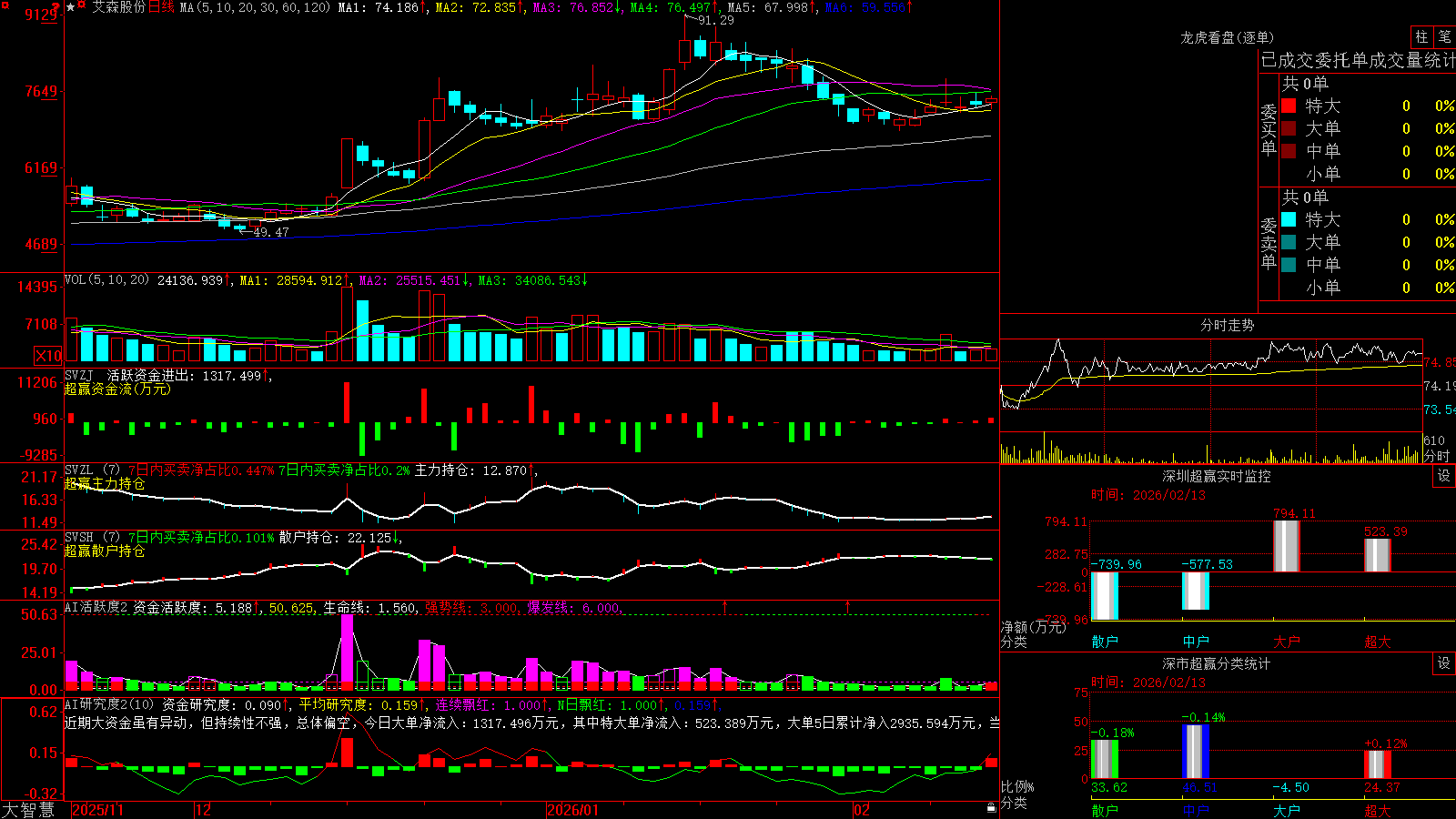Change the 日线 chart period
This screenshot has width=1456, height=819.
[x=161, y=7]
